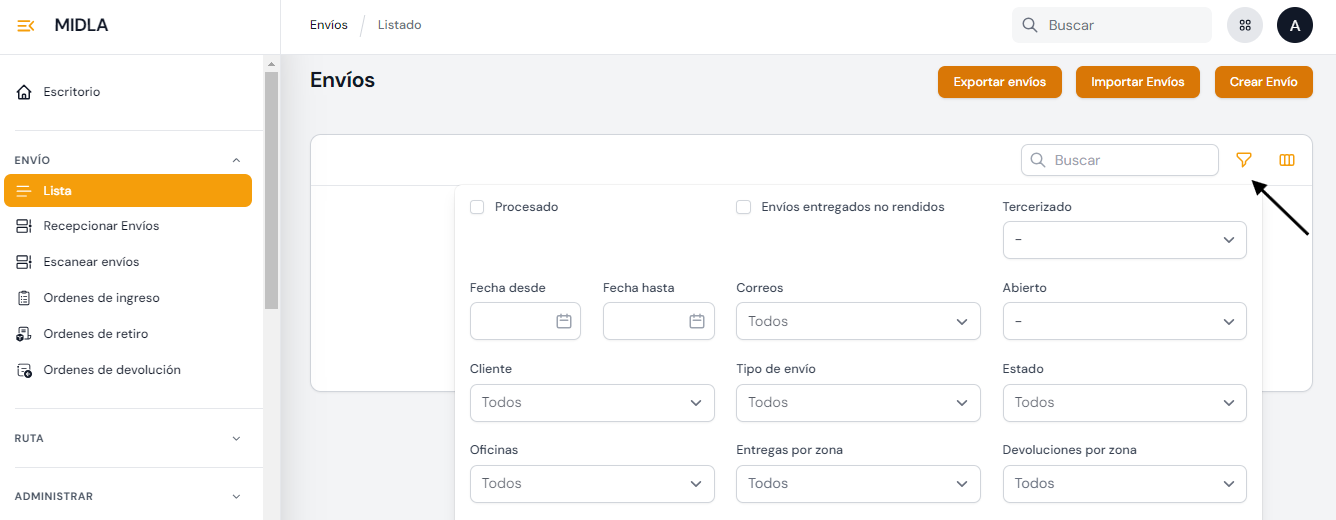Image resolution: width=1336 pixels, height=520 pixels.
Task: Open Recepcionar Envíos in sidebar
Action: click(x=101, y=226)
